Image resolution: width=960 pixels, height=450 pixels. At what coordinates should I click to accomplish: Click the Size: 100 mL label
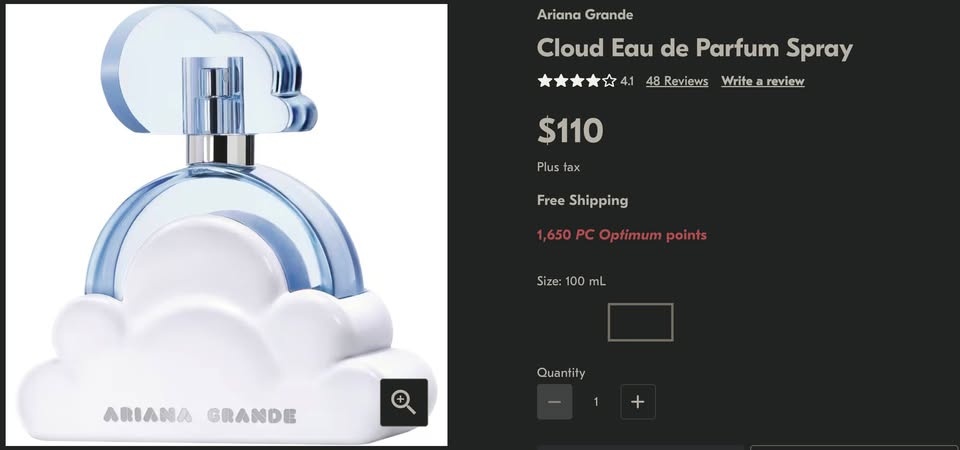[571, 282]
